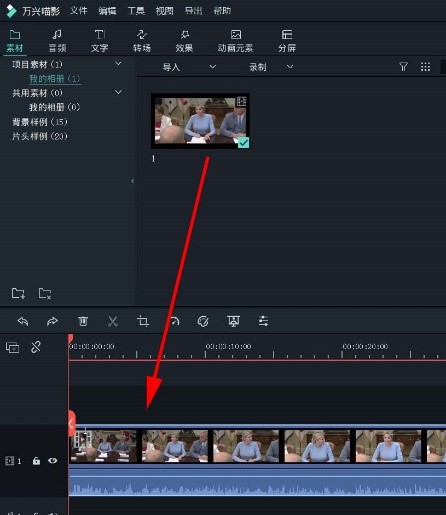The image size is (446, 515).
Task: Split clip with scissors icon
Action: coord(113,321)
